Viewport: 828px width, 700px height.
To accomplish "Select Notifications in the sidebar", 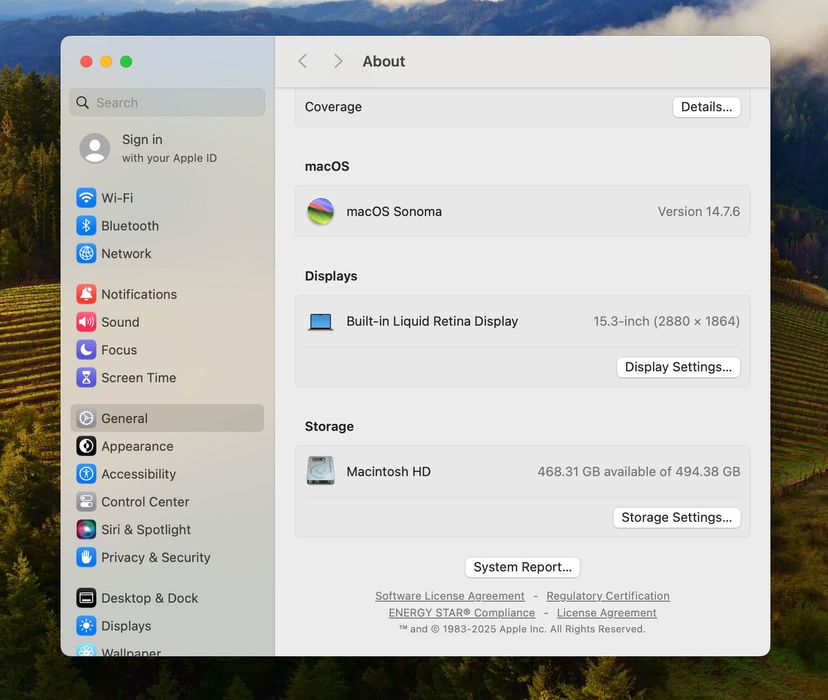I will (x=139, y=294).
